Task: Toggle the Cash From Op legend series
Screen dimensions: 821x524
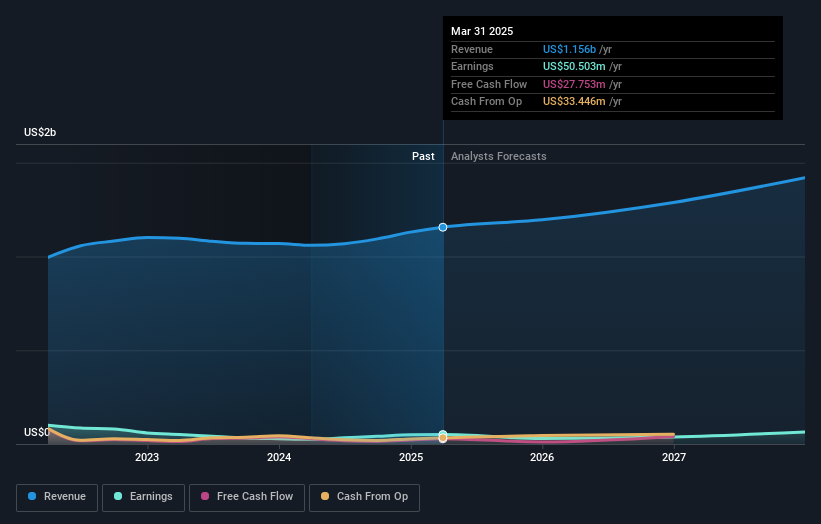Action: [x=364, y=497]
